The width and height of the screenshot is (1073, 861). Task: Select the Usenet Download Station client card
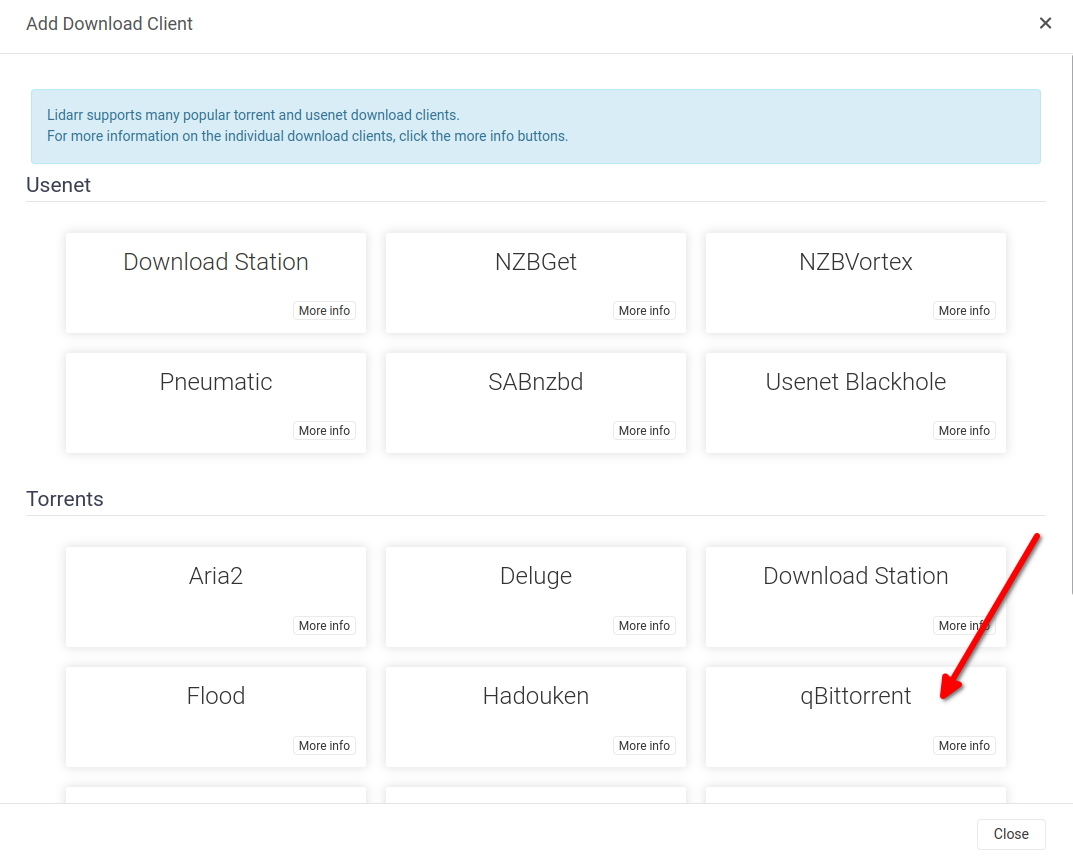216,283
